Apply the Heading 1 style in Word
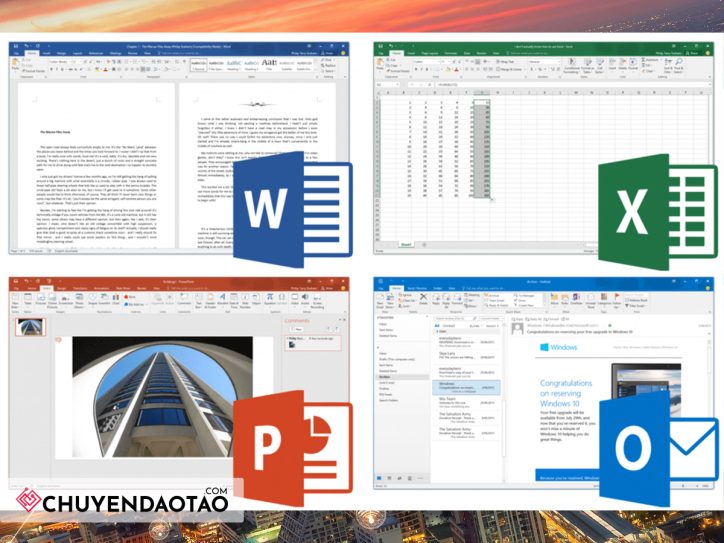 click(234, 65)
